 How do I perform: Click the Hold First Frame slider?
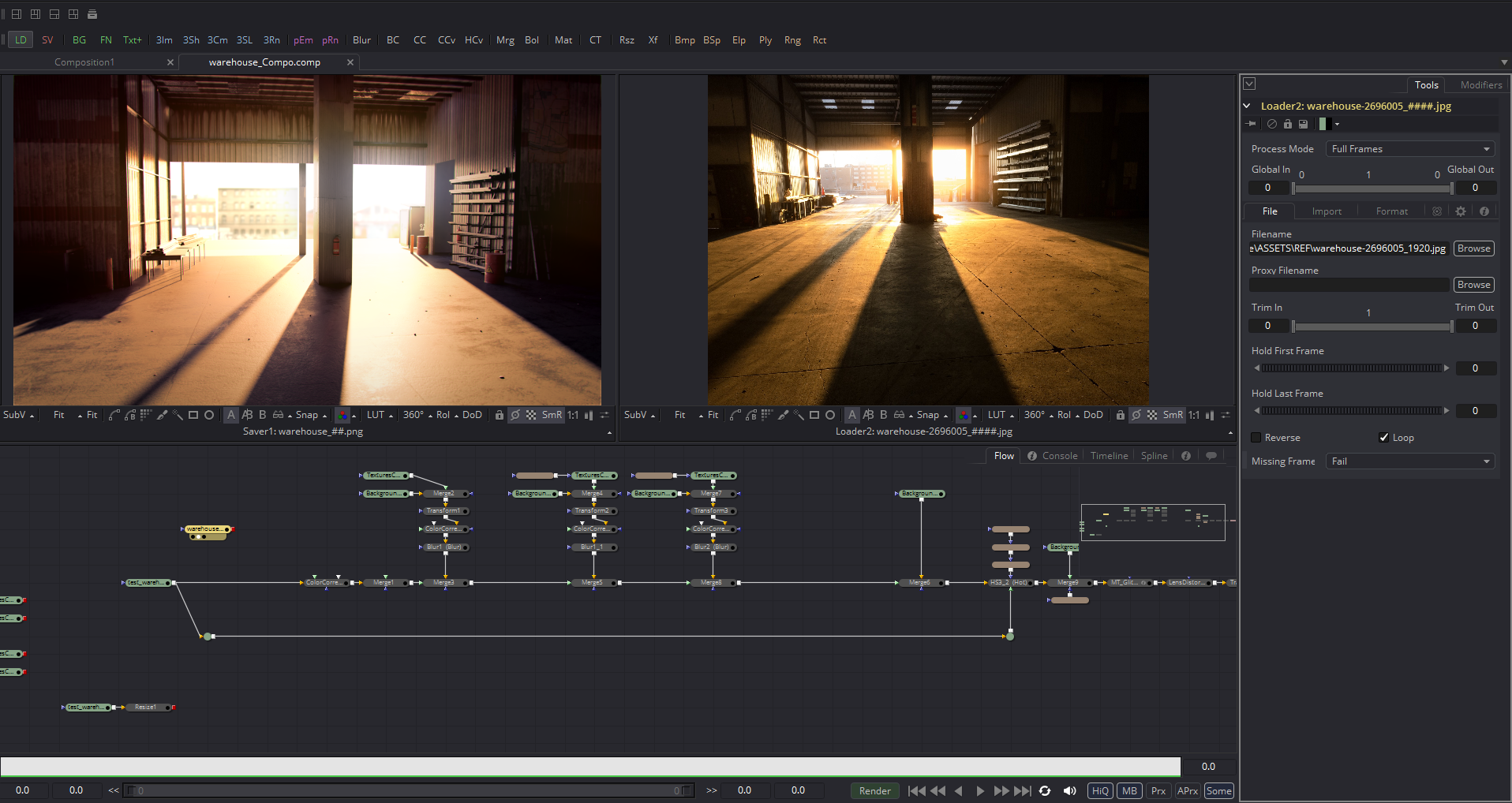tap(1351, 368)
